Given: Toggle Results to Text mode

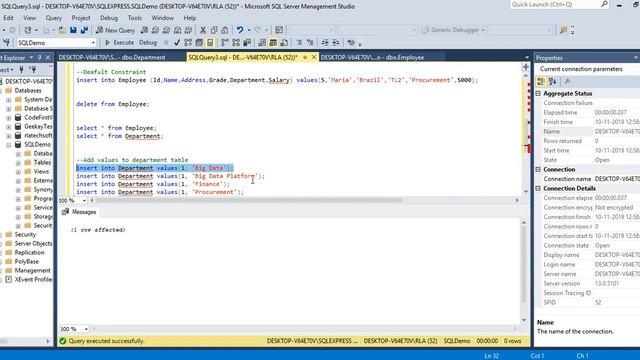Looking at the screenshot, I should (x=262, y=42).
